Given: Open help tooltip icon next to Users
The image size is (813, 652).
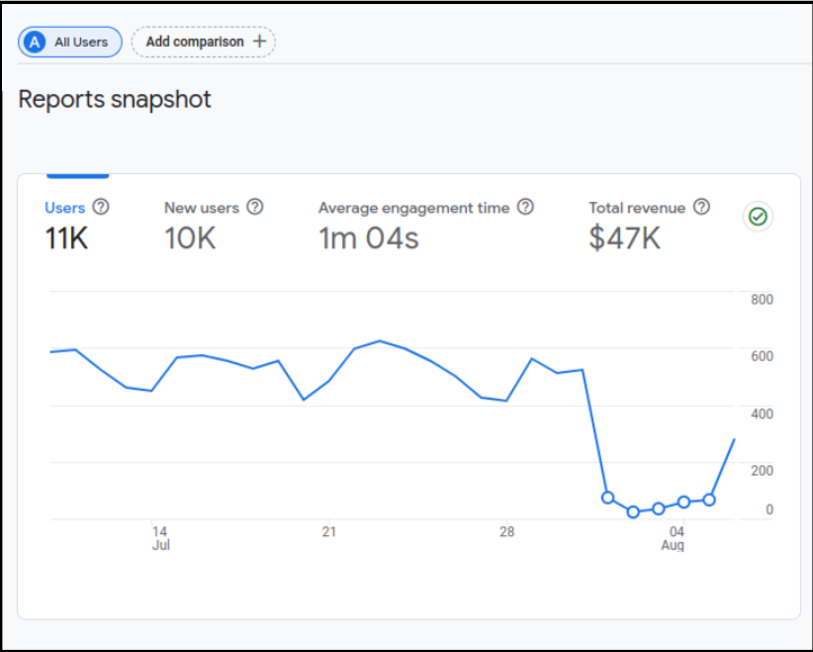Looking at the screenshot, I should 101,207.
